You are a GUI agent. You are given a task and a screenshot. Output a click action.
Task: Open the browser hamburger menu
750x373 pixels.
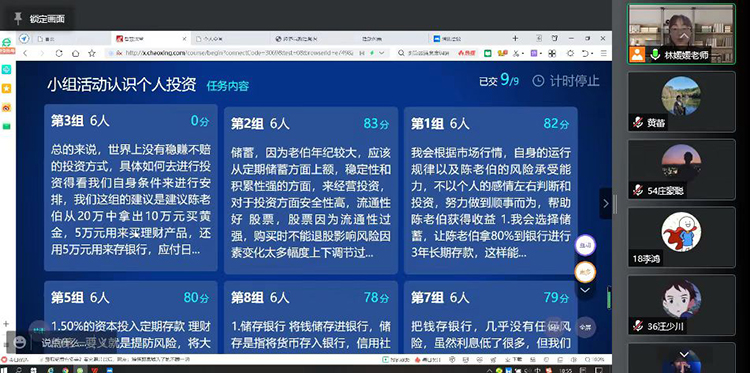604,53
